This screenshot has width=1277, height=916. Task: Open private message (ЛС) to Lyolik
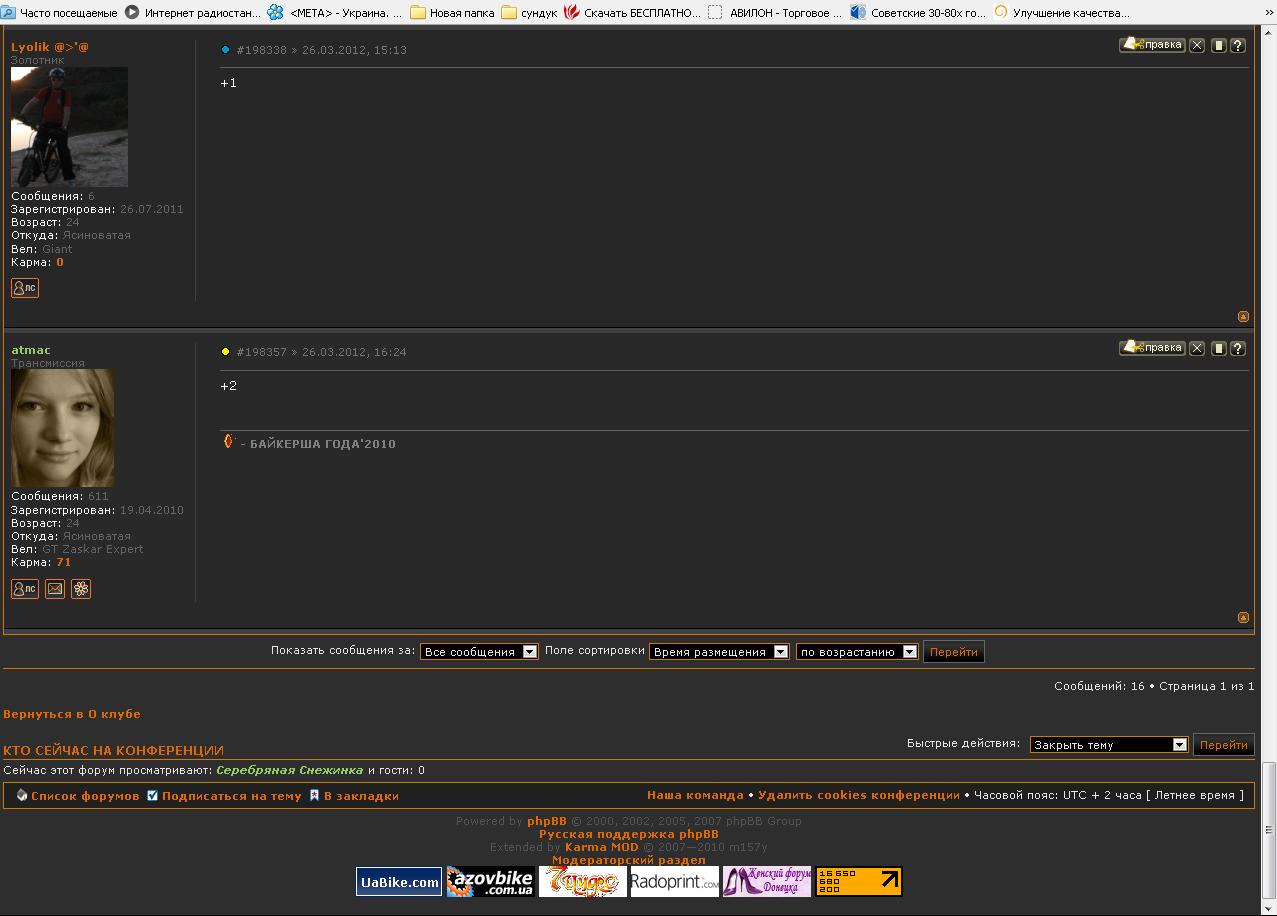25,288
